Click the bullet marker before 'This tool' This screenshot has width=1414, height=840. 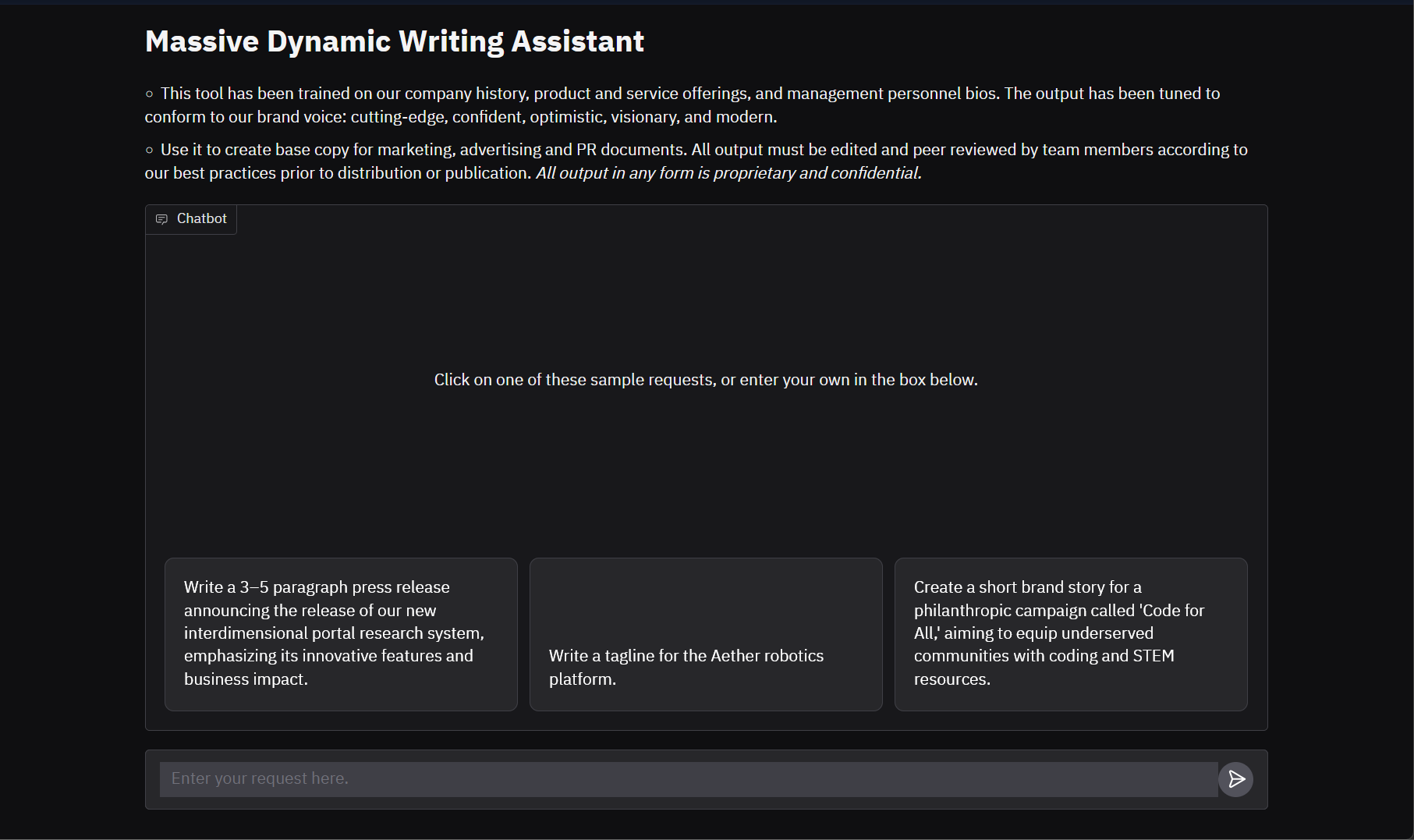[x=150, y=94]
